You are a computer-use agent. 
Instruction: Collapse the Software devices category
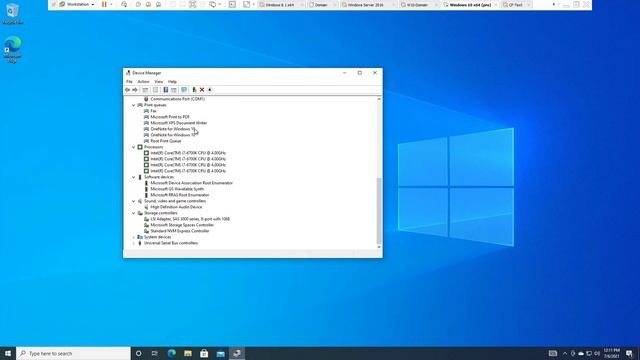pyautogui.click(x=133, y=177)
